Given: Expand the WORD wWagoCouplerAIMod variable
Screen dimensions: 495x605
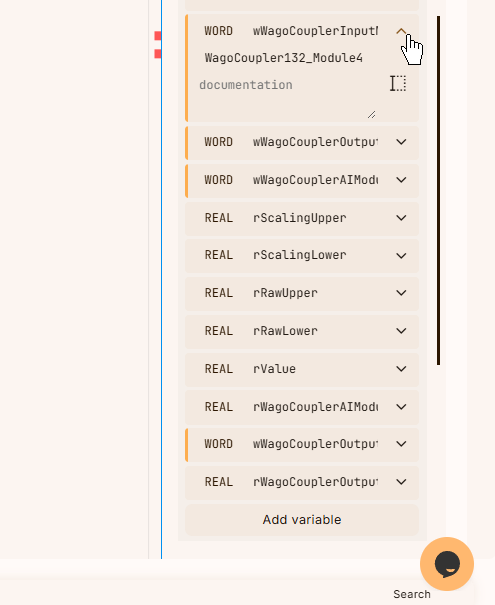Looking at the screenshot, I should 401,180.
